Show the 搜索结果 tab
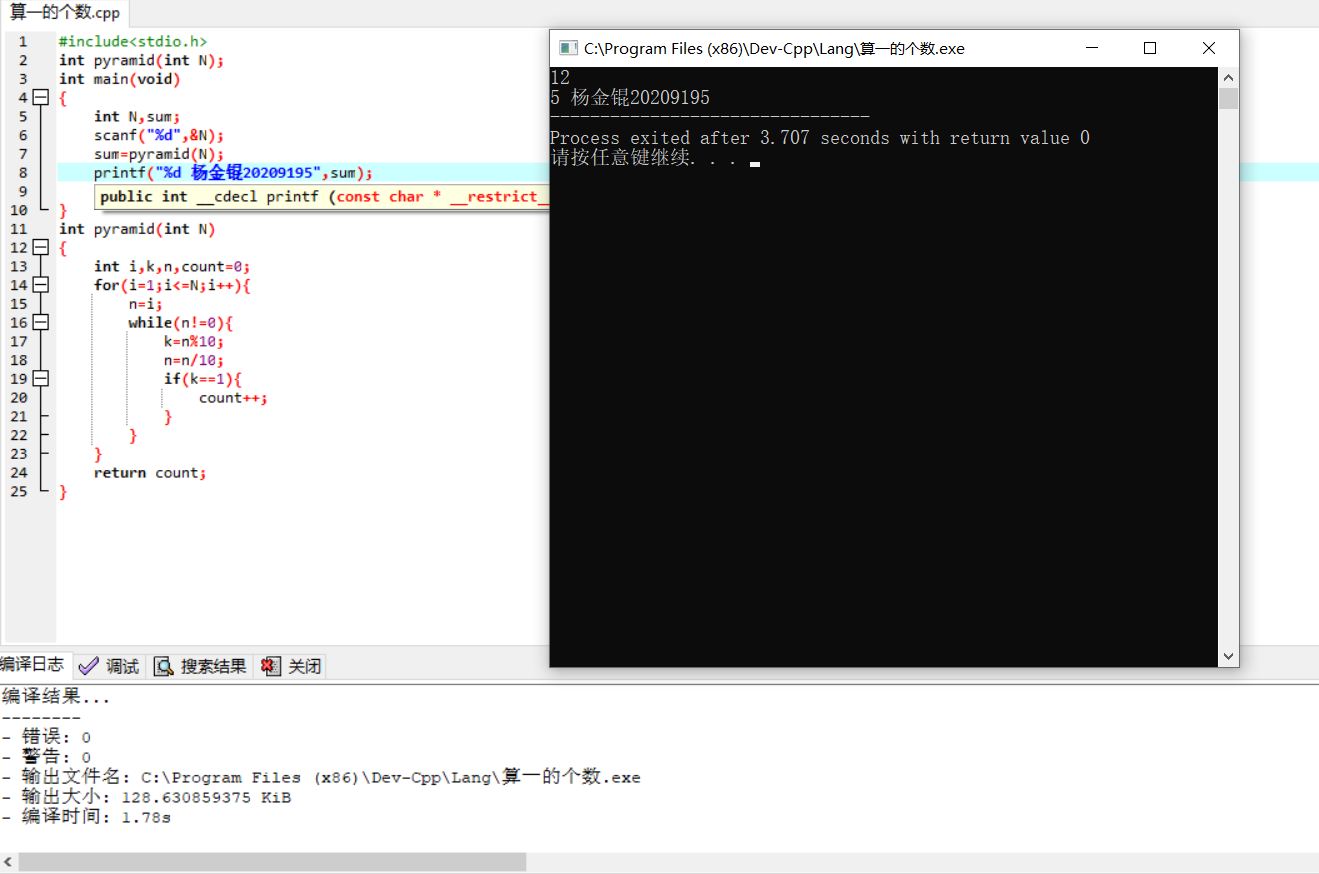1319x874 pixels. click(200, 666)
